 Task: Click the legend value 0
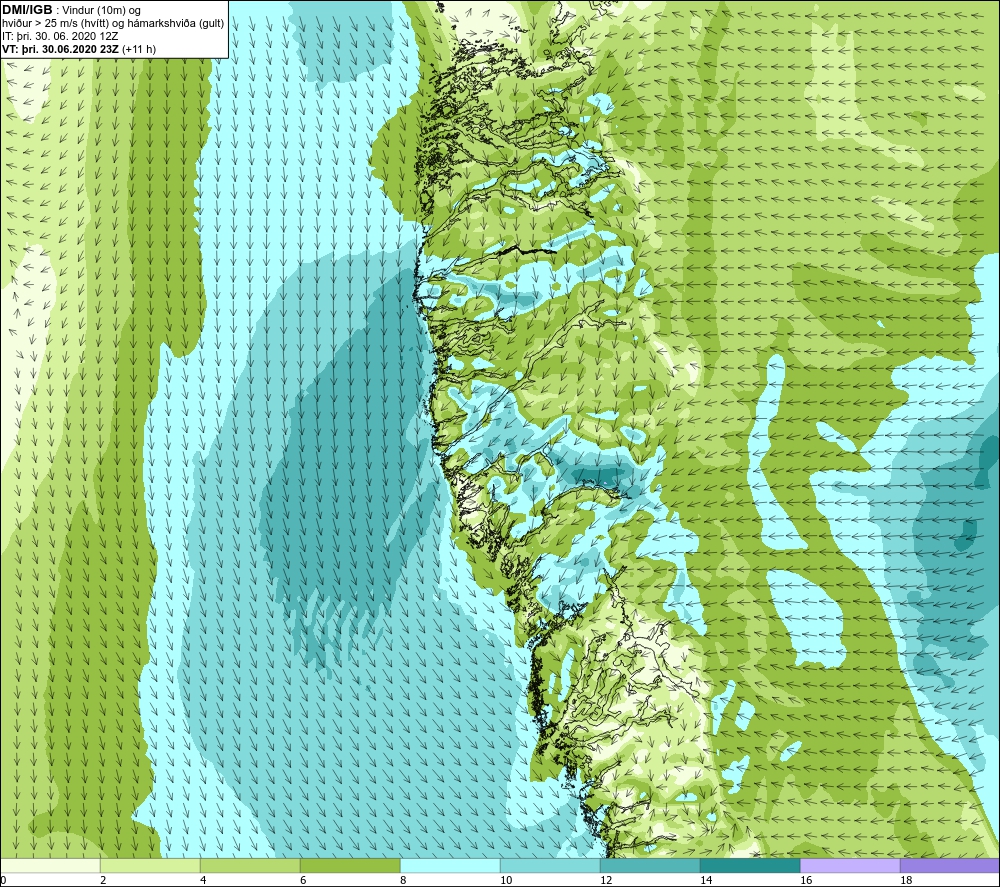(x=4, y=880)
